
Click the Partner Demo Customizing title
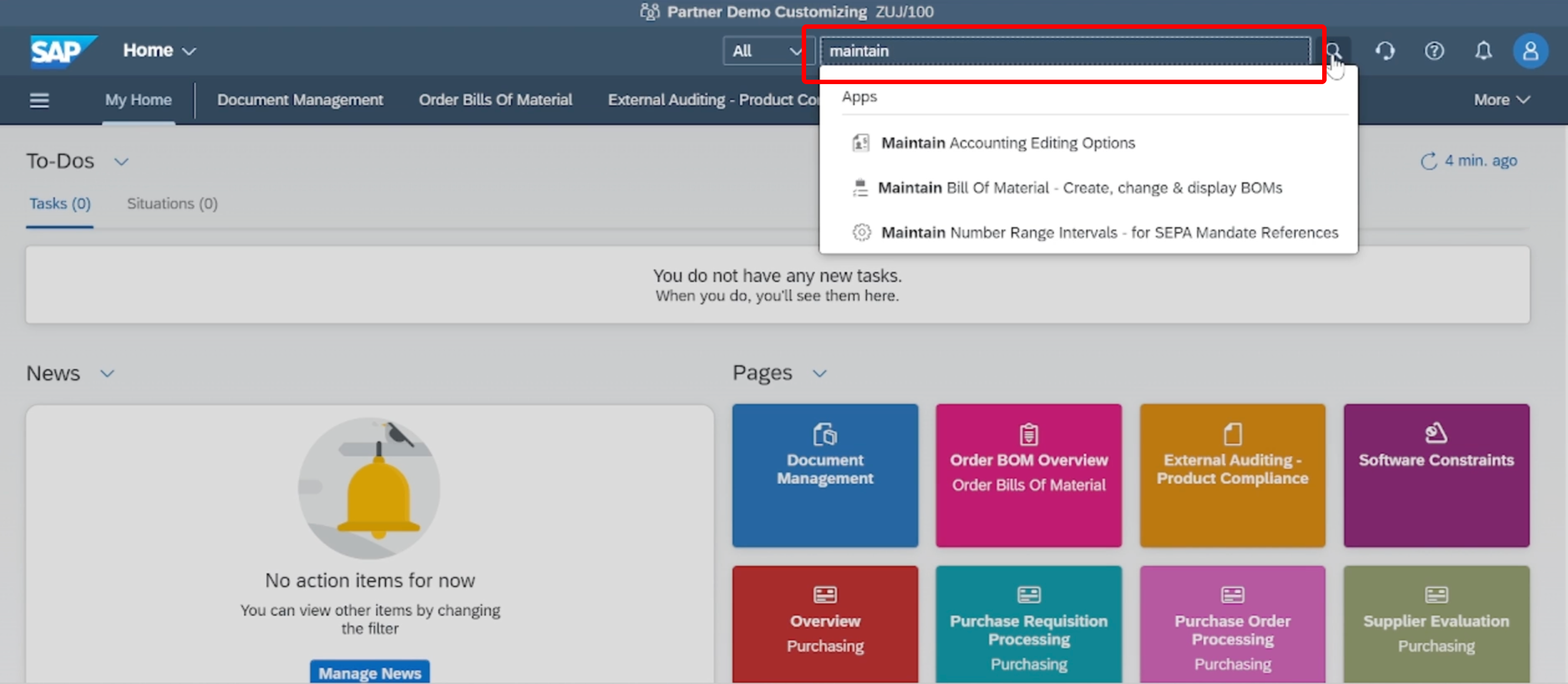767,12
